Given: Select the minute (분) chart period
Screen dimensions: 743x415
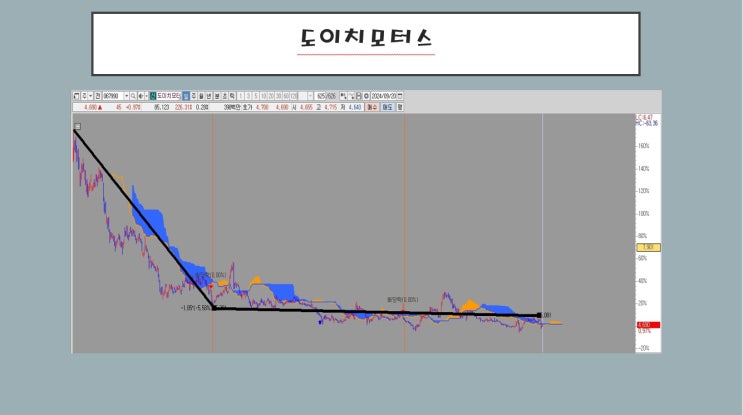Looking at the screenshot, I should coord(217,96).
